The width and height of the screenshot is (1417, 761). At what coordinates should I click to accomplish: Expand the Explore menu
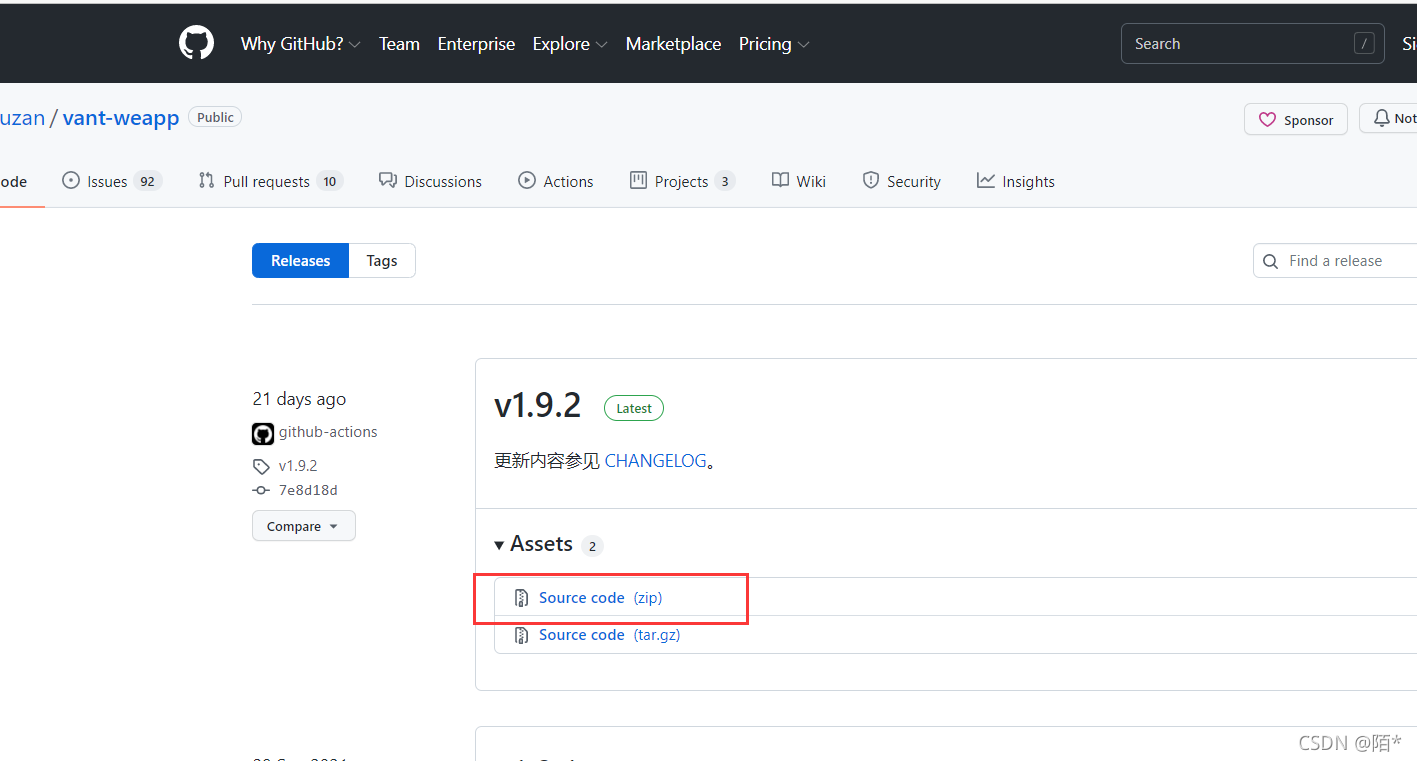pos(570,44)
